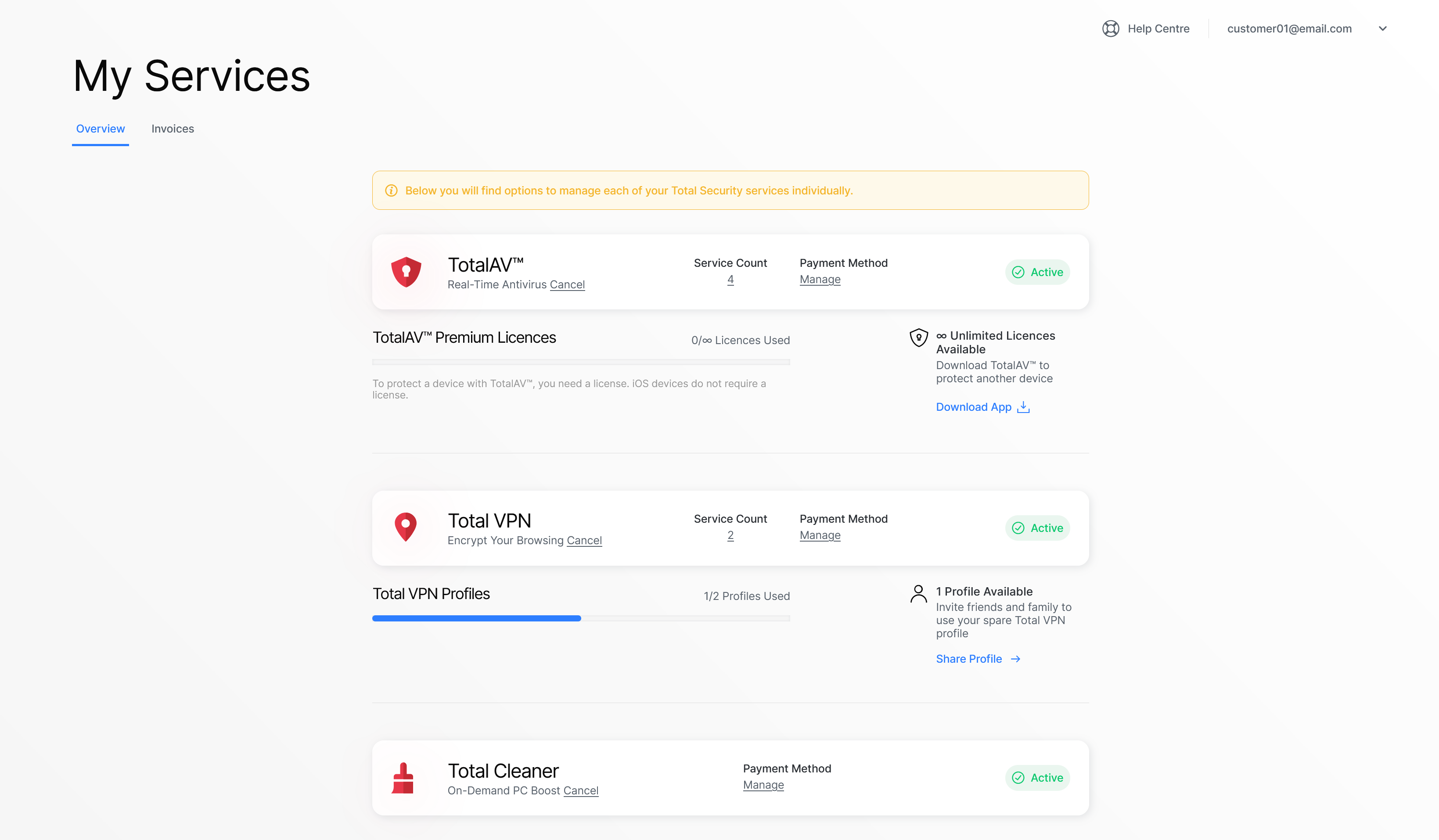This screenshot has height=840, width=1439.
Task: Switch to the Invoices tab
Action: click(173, 129)
